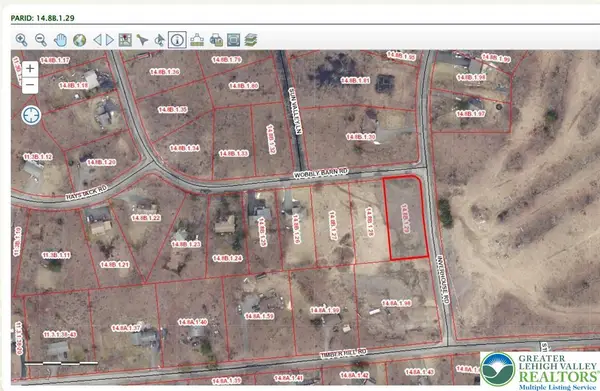
Task: Open the map layers stack icon
Action: [251, 40]
